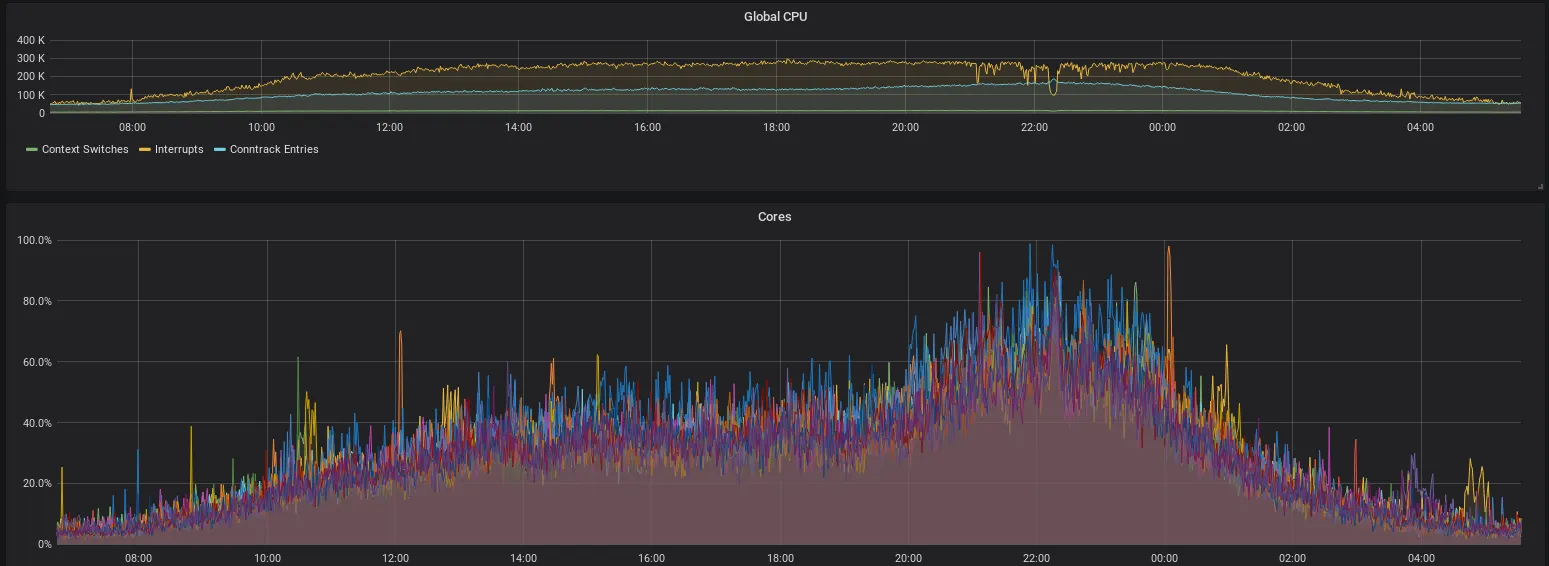
Task: Click the 200 K y-axis label
Action: [x=31, y=76]
